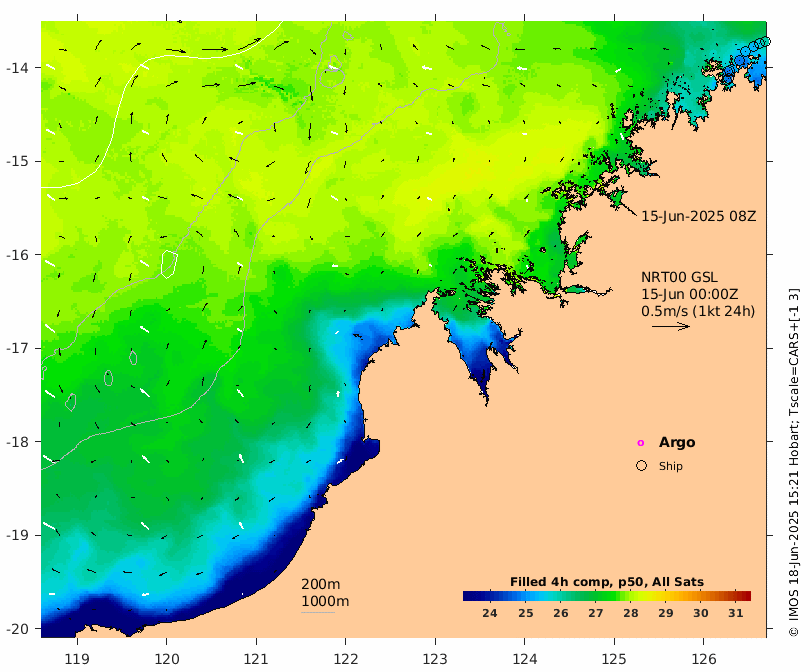Screen dimensions: 810x672
Task: Click the latitude label -19
Action: click(17, 535)
